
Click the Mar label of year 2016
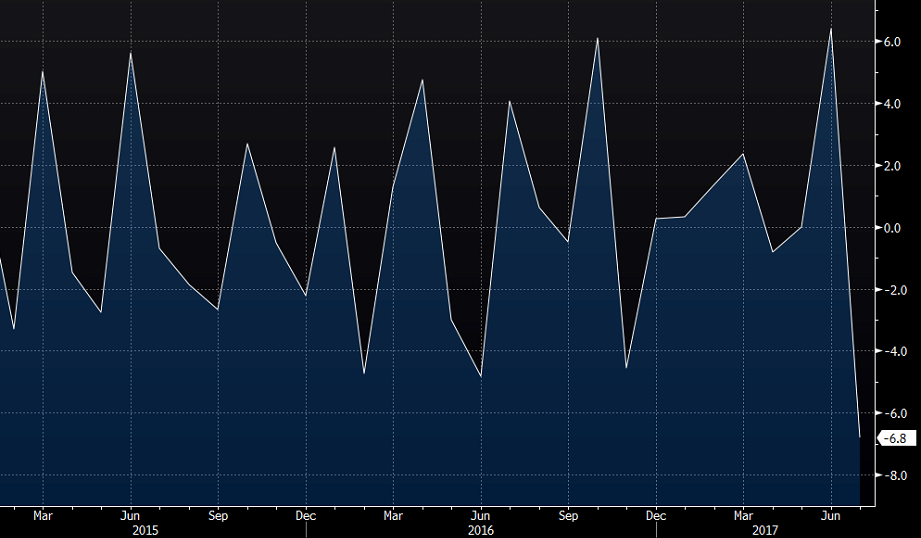coord(393,516)
